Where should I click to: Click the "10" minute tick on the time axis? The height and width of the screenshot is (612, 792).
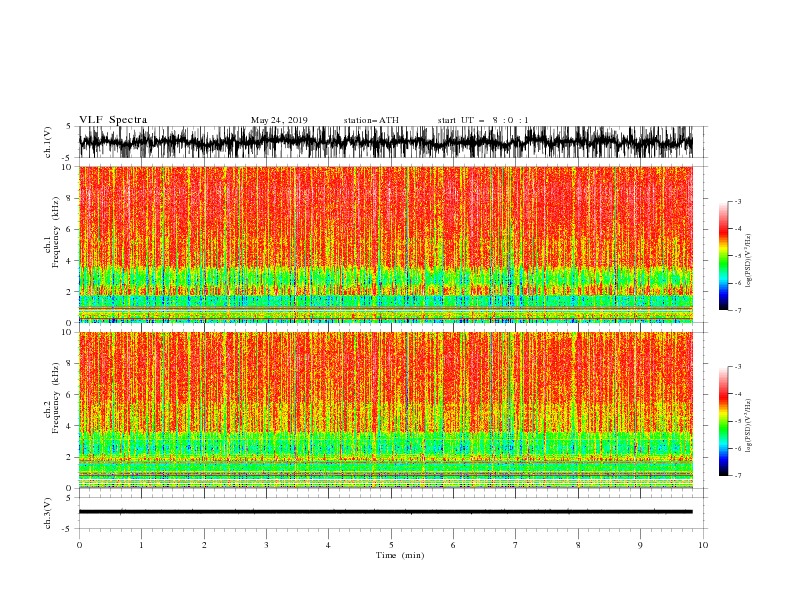tap(703, 545)
